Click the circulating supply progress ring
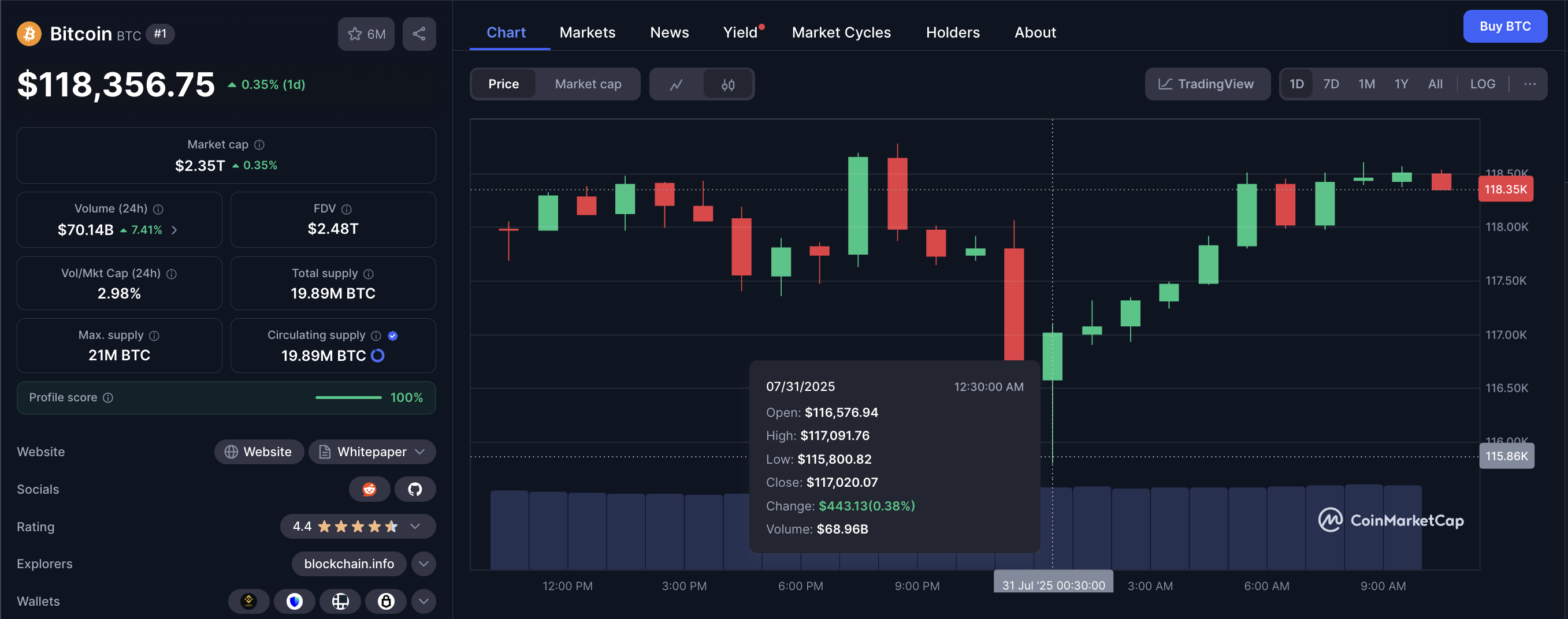 point(377,356)
